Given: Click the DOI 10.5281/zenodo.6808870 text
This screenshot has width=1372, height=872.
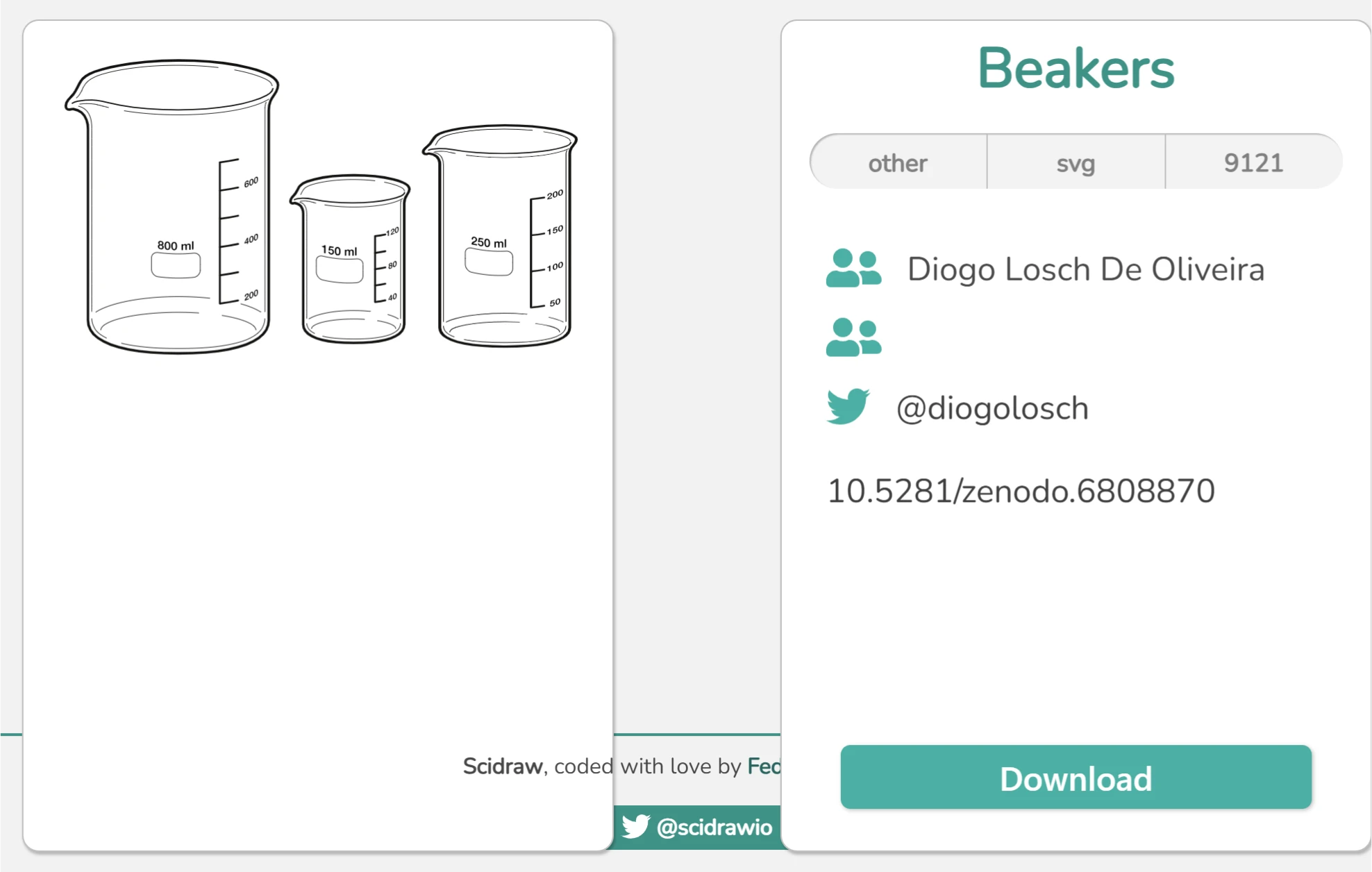Looking at the screenshot, I should tap(1021, 491).
